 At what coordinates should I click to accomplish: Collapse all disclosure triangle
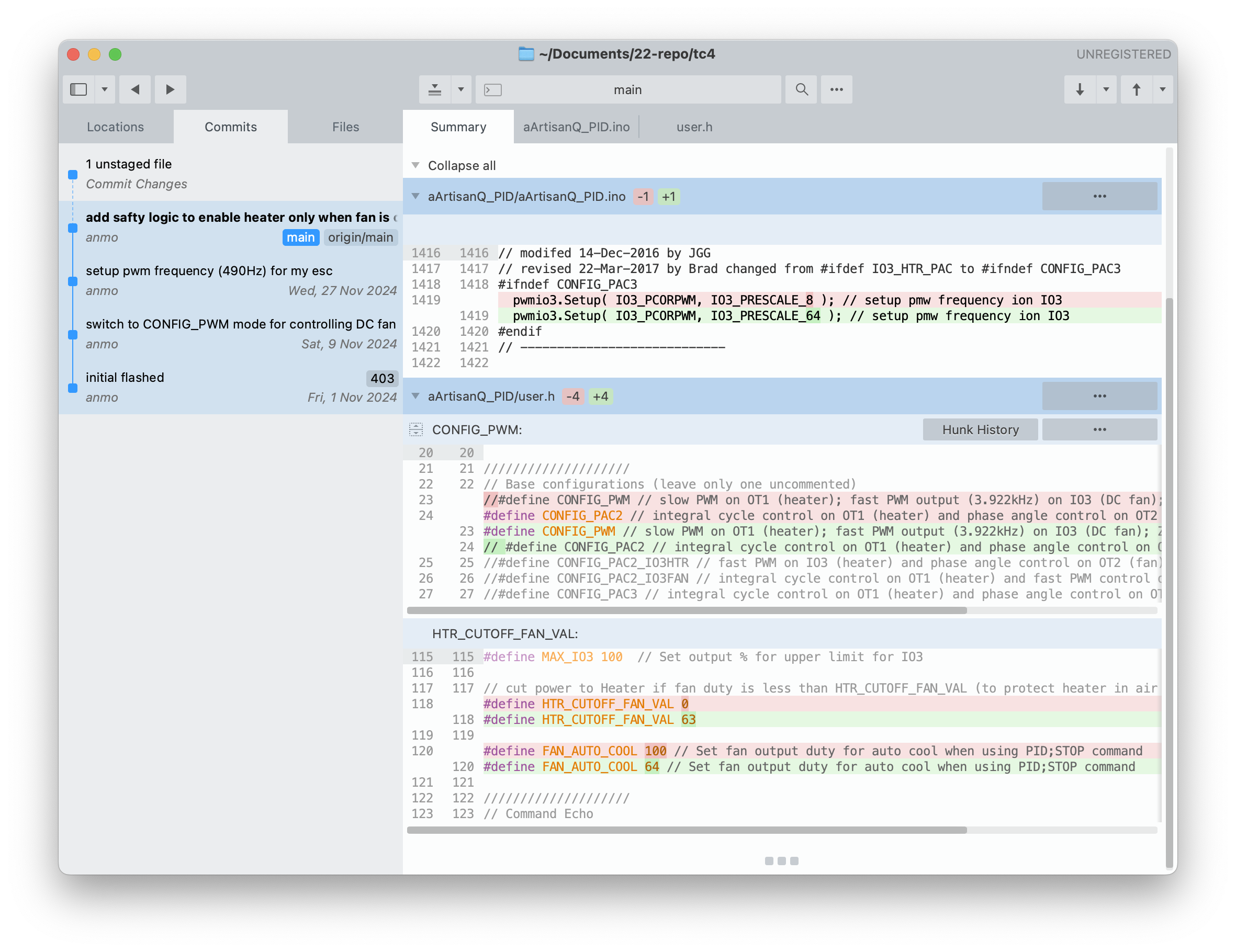pyautogui.click(x=415, y=165)
